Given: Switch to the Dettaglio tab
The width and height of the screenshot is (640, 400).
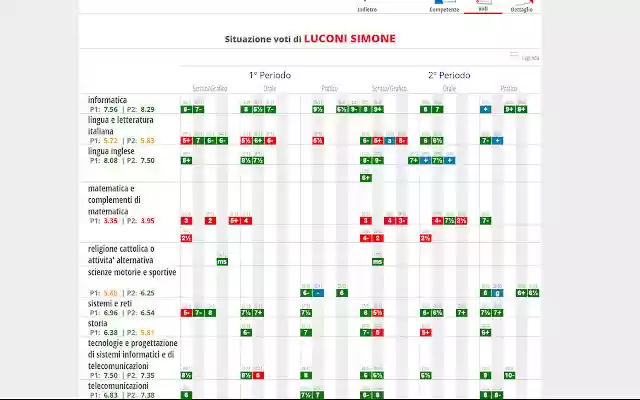Looking at the screenshot, I should point(522,7).
